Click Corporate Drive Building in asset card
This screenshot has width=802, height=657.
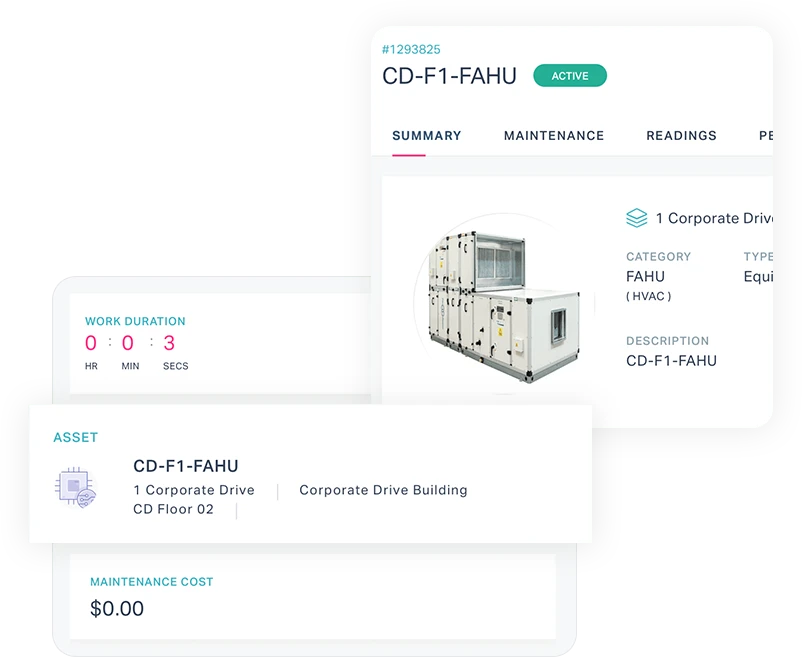tap(383, 490)
